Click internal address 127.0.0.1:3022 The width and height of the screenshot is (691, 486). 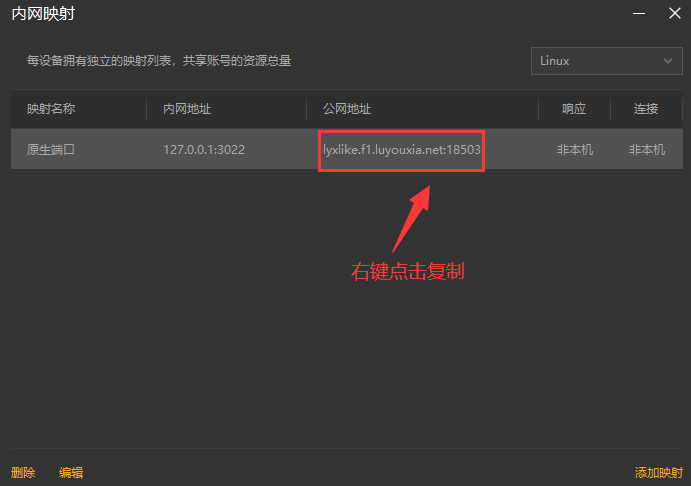click(x=204, y=150)
